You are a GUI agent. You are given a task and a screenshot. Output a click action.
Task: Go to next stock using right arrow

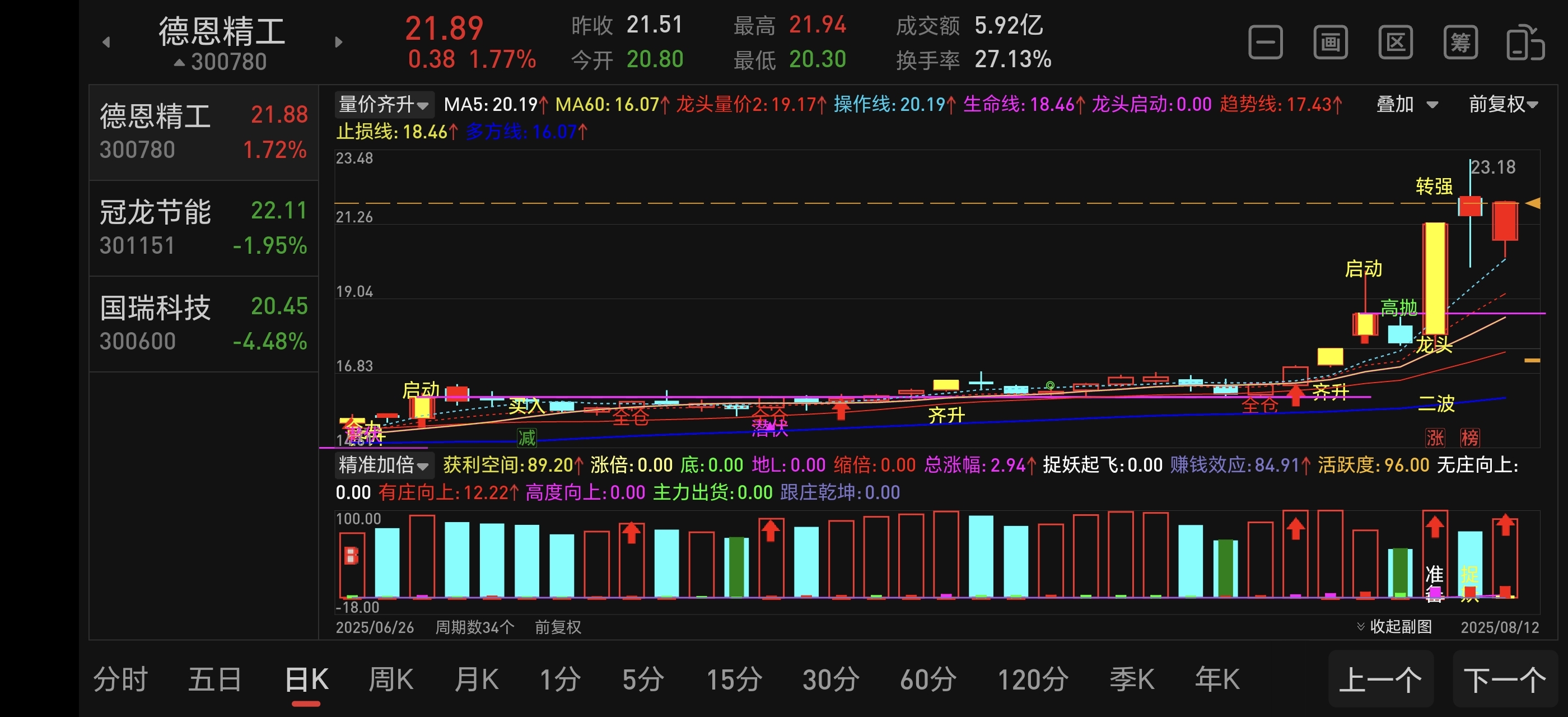(x=339, y=42)
